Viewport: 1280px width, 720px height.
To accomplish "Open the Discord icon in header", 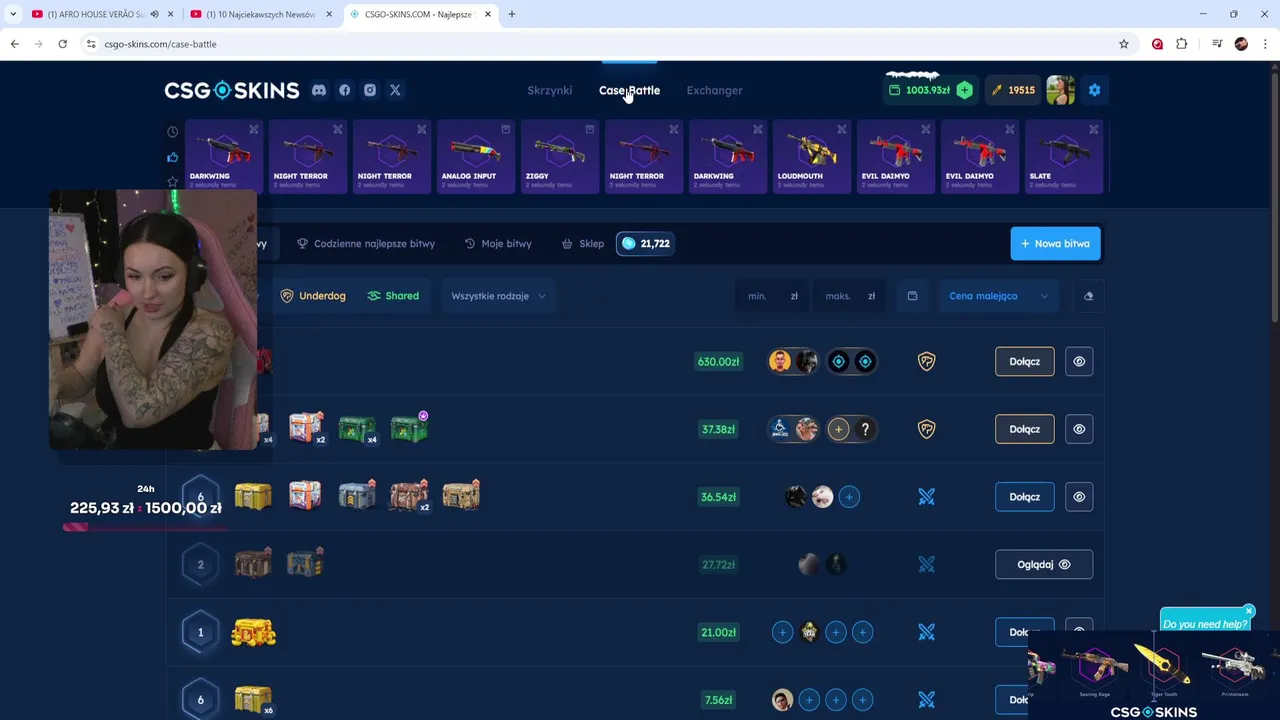I will coord(318,90).
